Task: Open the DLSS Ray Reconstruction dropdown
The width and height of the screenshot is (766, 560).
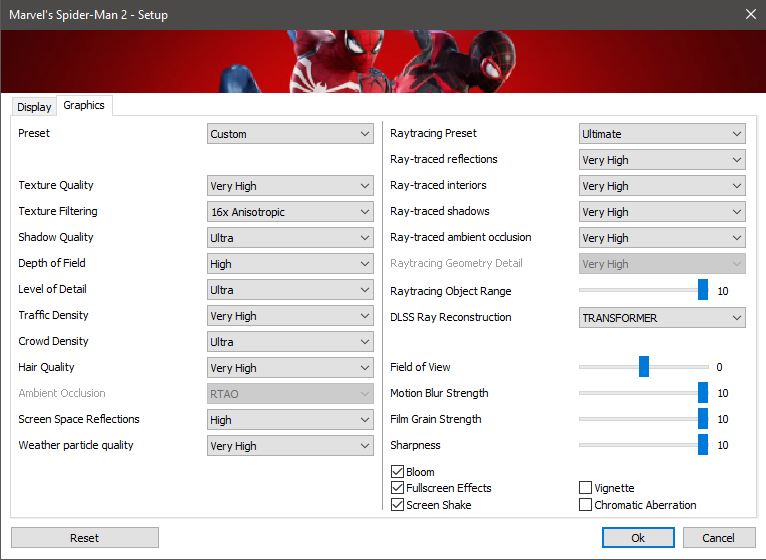Action: pos(662,318)
